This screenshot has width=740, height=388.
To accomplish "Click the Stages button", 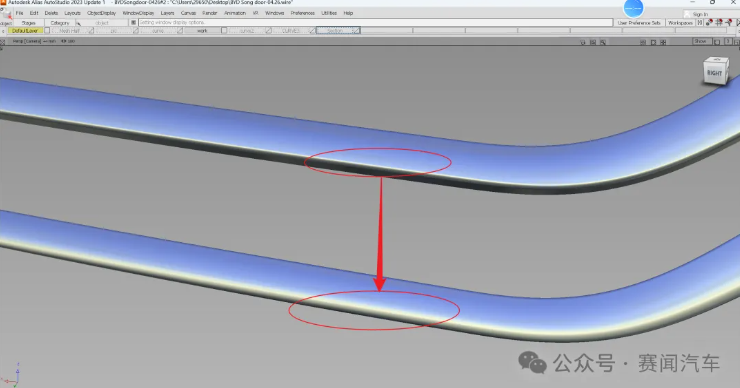I will click(x=28, y=23).
